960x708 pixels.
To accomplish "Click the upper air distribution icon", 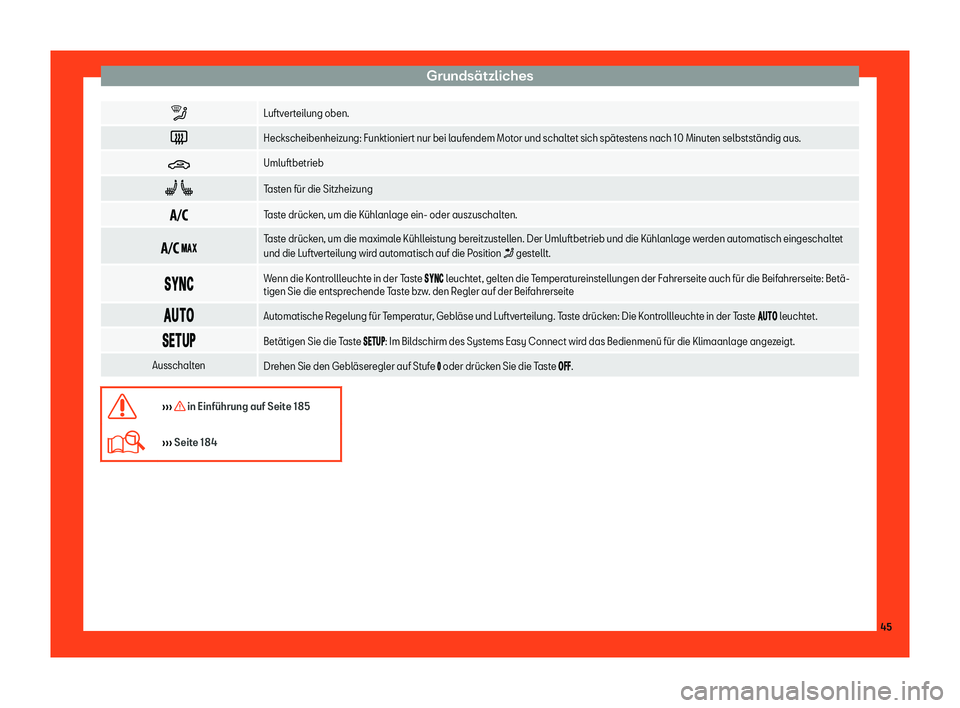I will click(x=179, y=113).
